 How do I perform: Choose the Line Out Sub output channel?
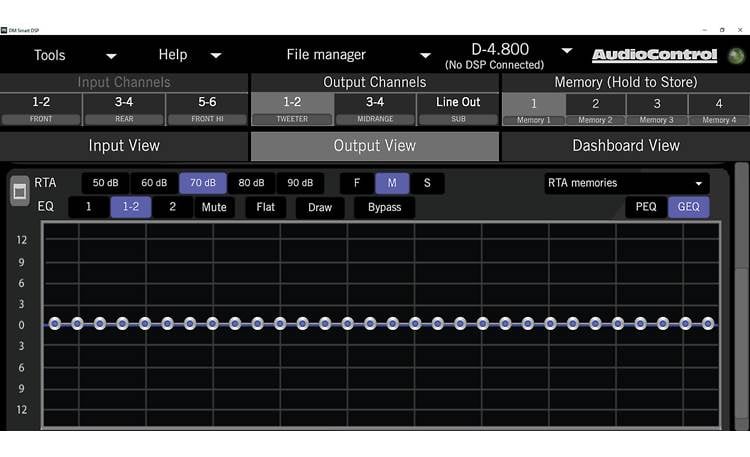(x=458, y=108)
